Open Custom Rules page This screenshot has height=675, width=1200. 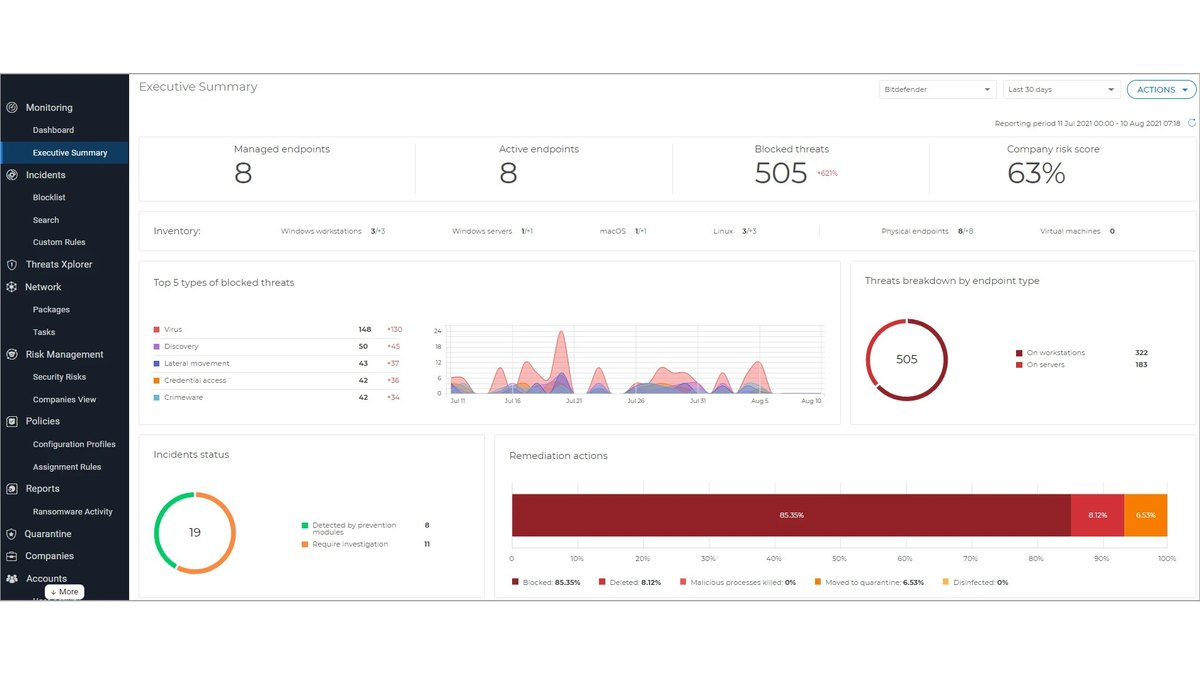coord(59,242)
